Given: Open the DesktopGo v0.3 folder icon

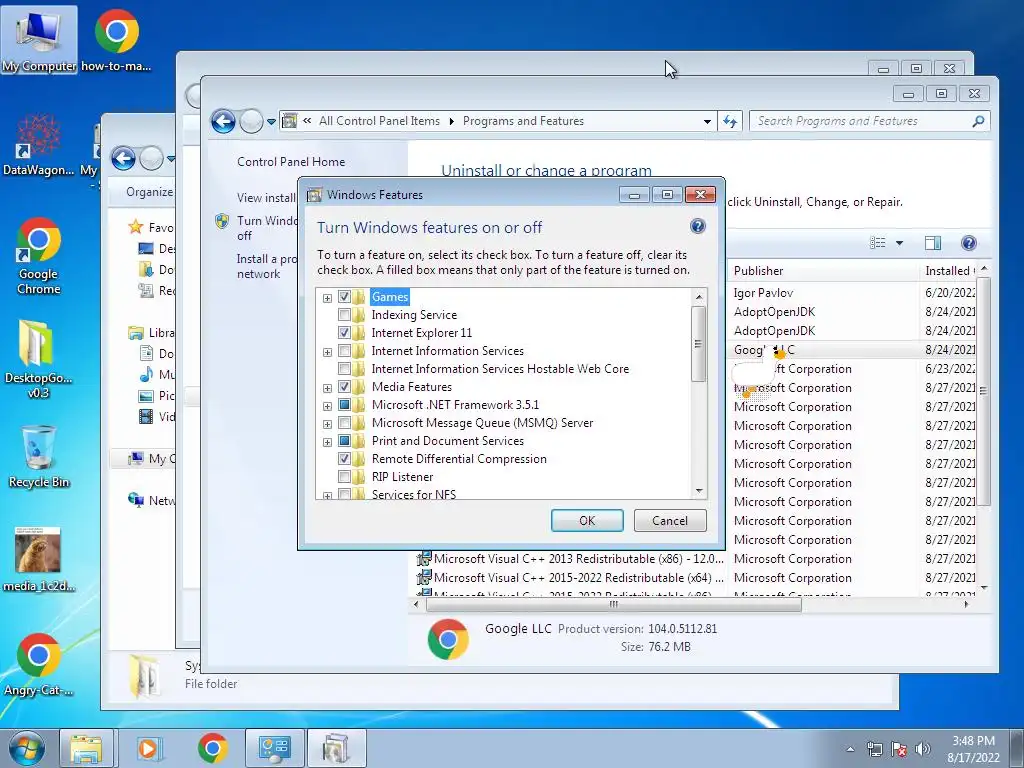Looking at the screenshot, I should pyautogui.click(x=38, y=358).
